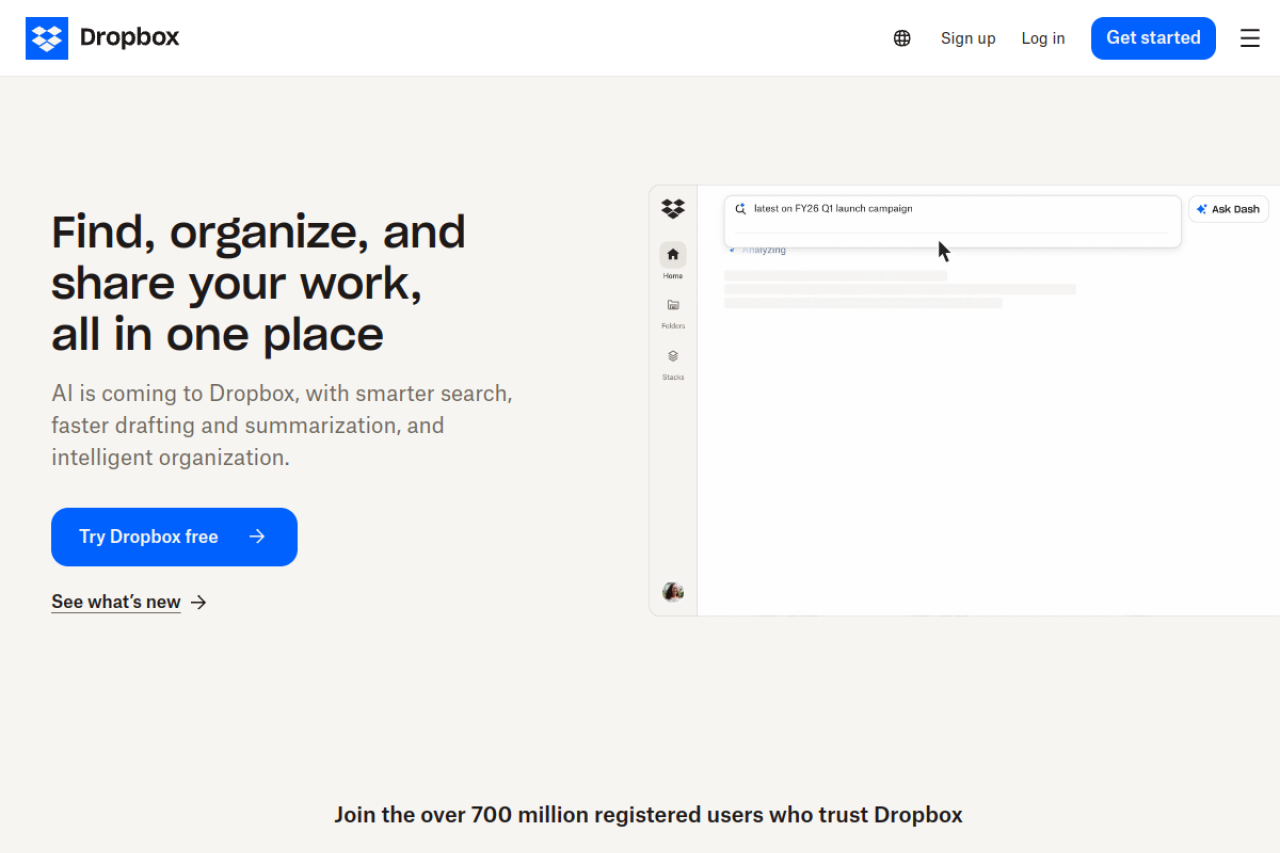Click the user avatar in demo sidebar
This screenshot has height=853, width=1280.
click(x=673, y=591)
